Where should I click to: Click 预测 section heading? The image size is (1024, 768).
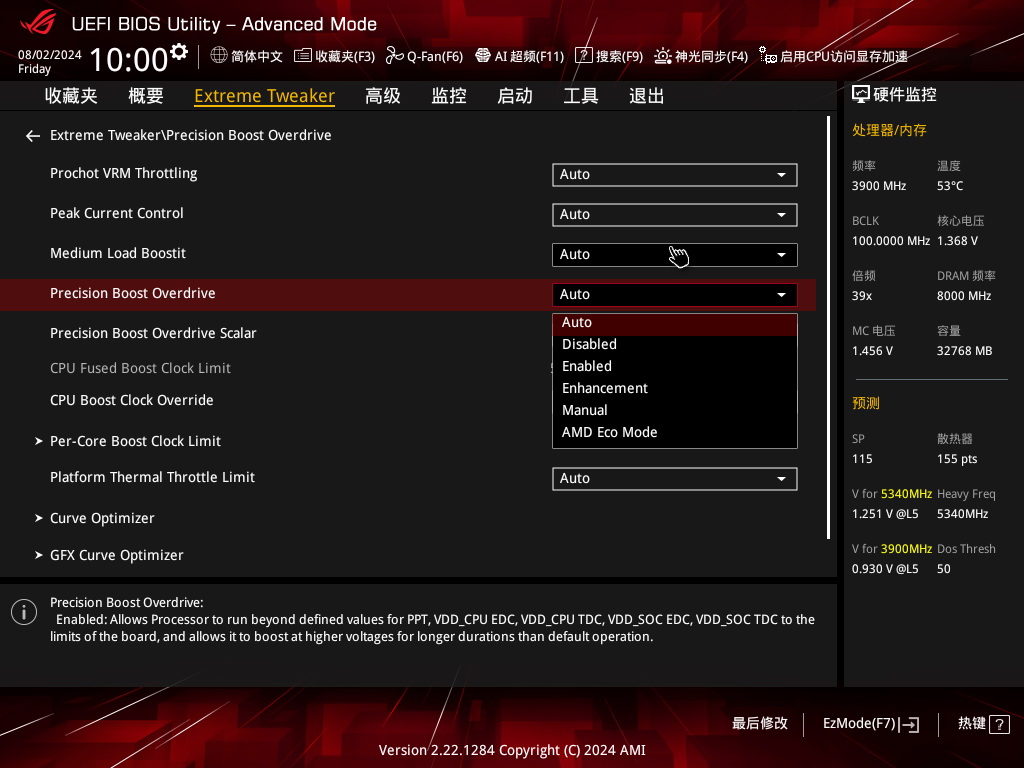pyautogui.click(x=866, y=403)
